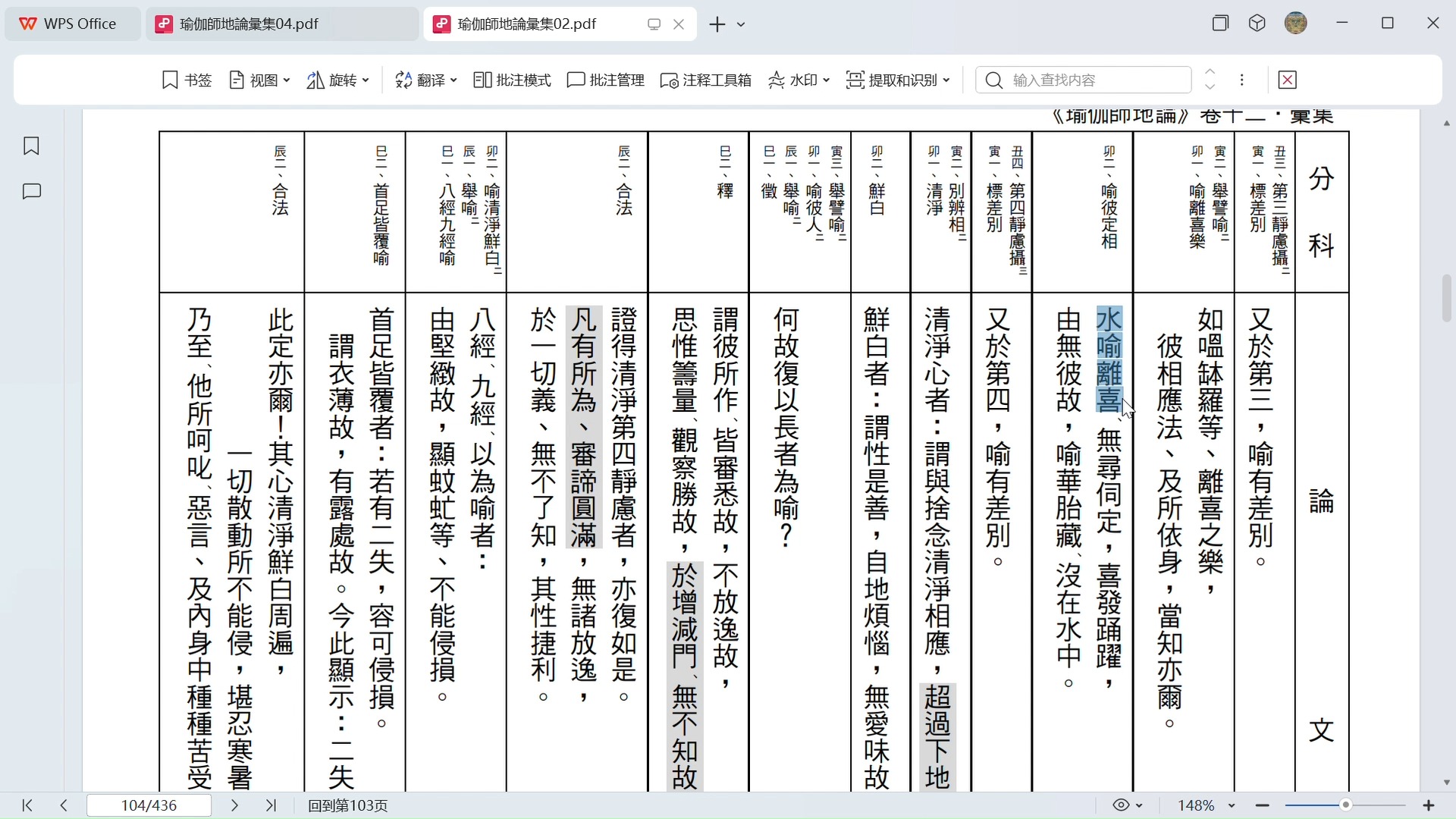
Task: Click the text 何故復以長者為喻？
Action: [786, 427]
